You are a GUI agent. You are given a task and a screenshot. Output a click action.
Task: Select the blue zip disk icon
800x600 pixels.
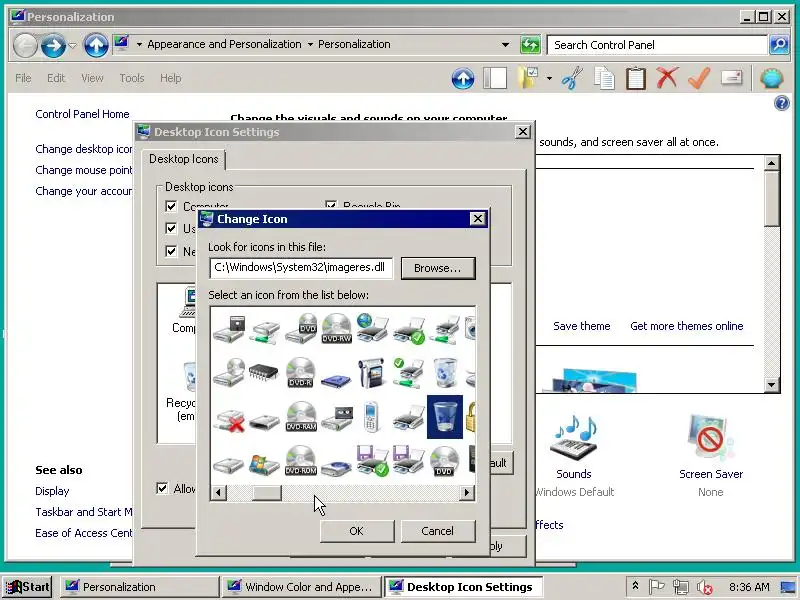click(336, 380)
